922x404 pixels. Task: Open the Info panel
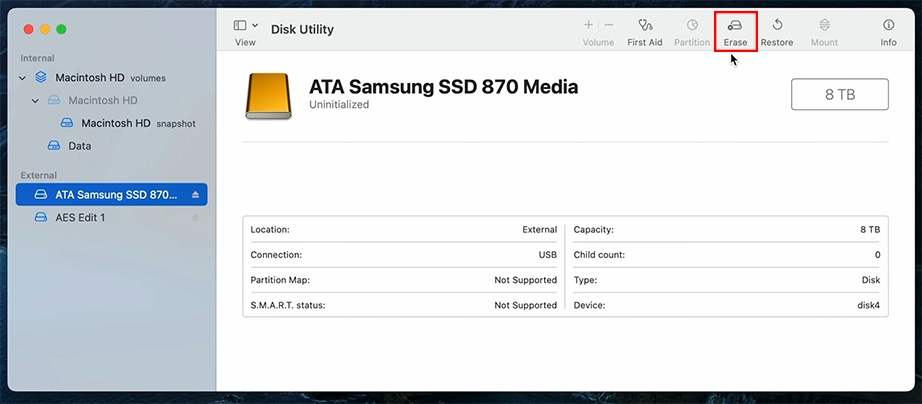[x=888, y=32]
